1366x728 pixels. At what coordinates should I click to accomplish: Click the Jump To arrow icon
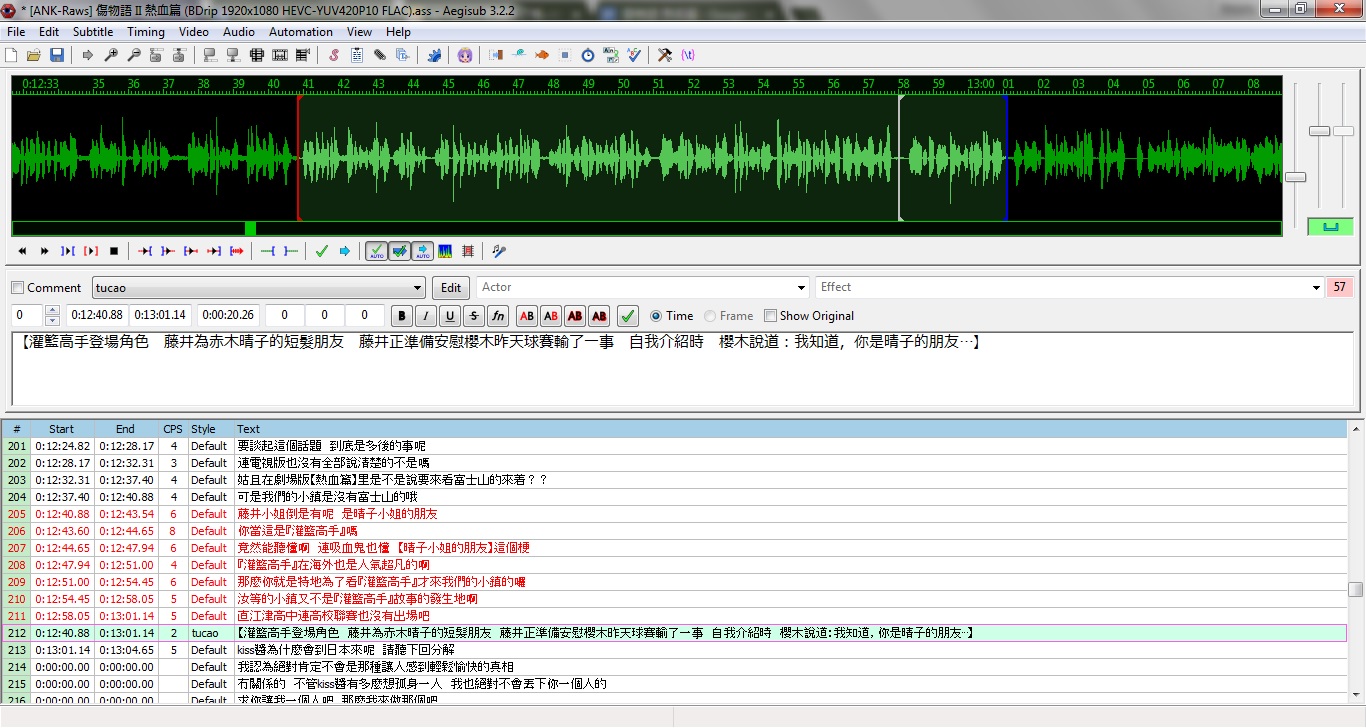pos(88,55)
